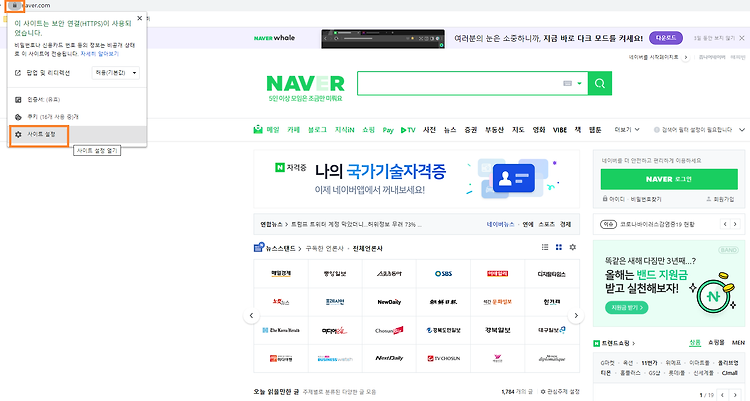The image size is (750, 401).
Task: Show next issue item arrow
Action: 736,224
